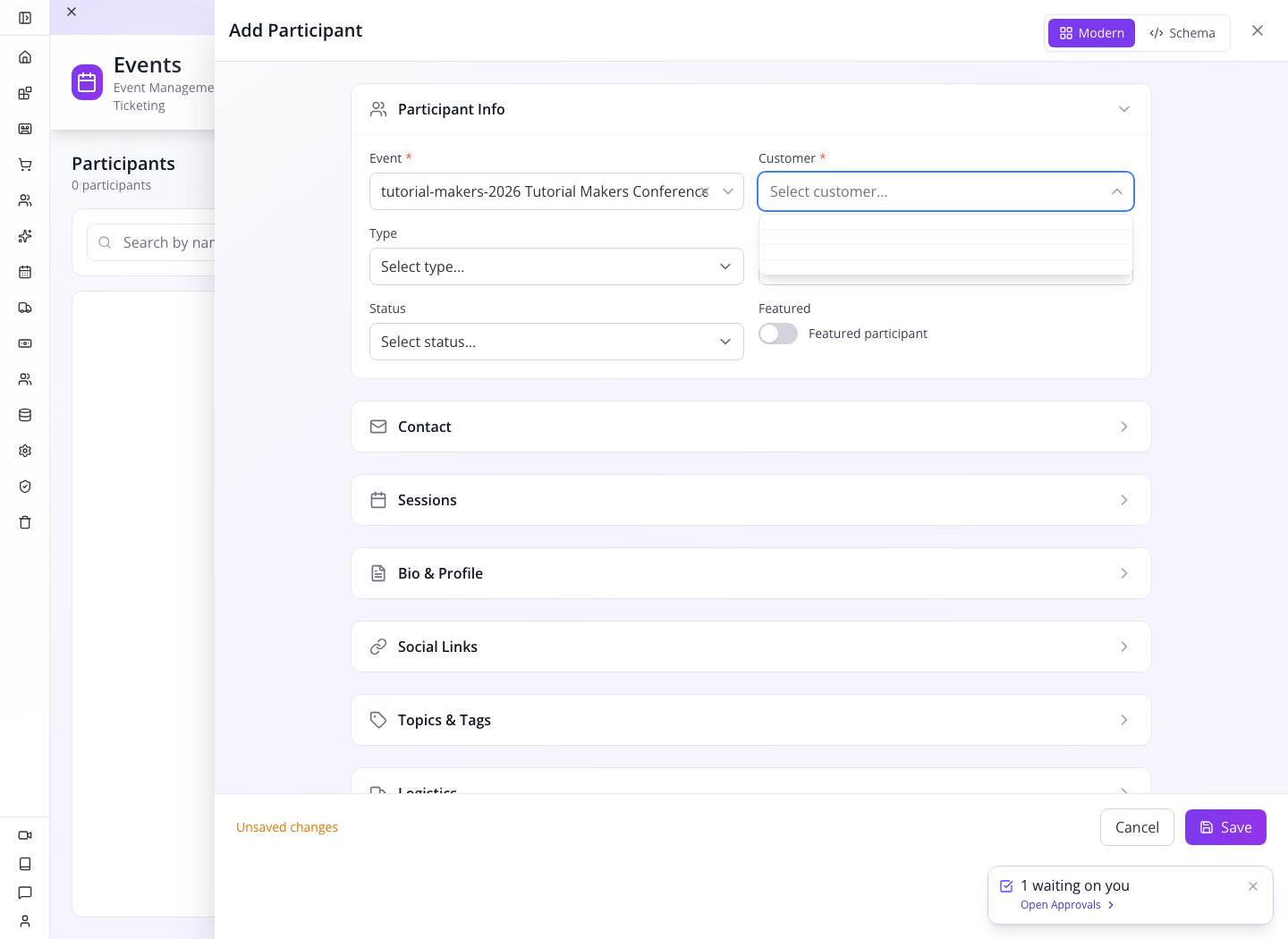Expand the Sessions section

(751, 500)
